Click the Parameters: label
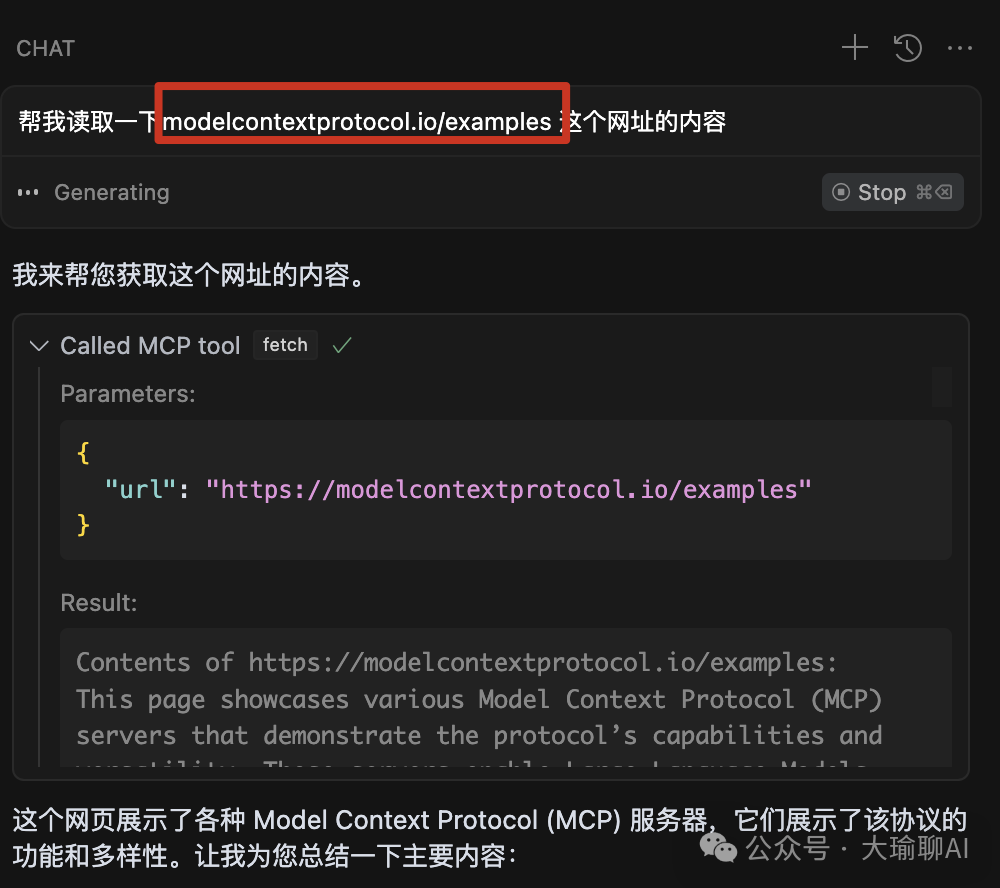The height and width of the screenshot is (888, 1000). pos(127,393)
